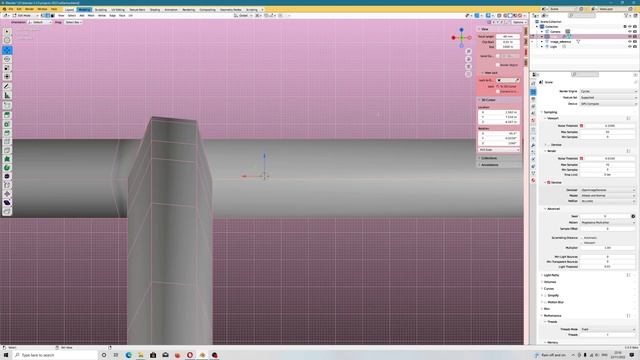Screen dimensions: 640x360
Task: Open the Device GPU Compute dropdown
Action: coord(608,104)
